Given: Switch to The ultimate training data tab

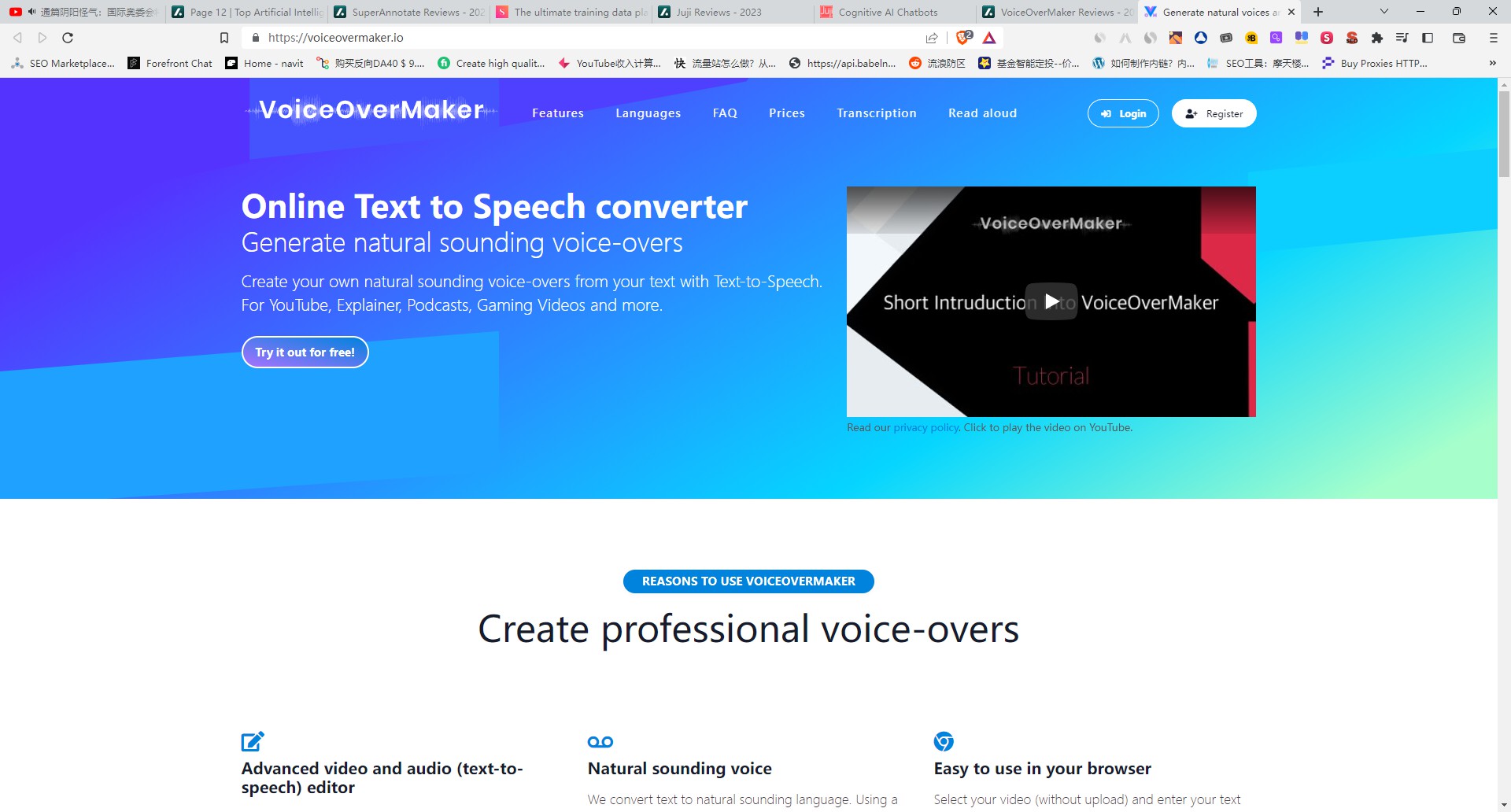Looking at the screenshot, I should pyautogui.click(x=571, y=12).
